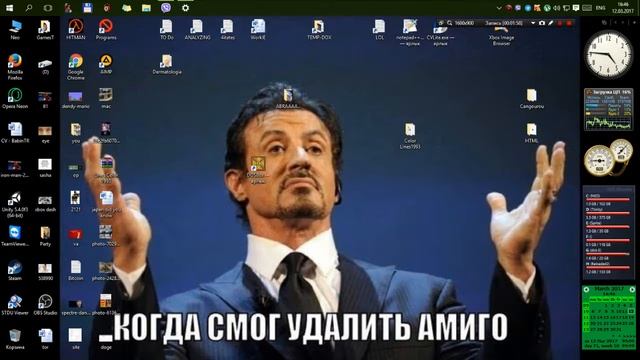Screen dimensions: 640x360
Task: Launch OBS Studio shortcut
Action: [45, 305]
